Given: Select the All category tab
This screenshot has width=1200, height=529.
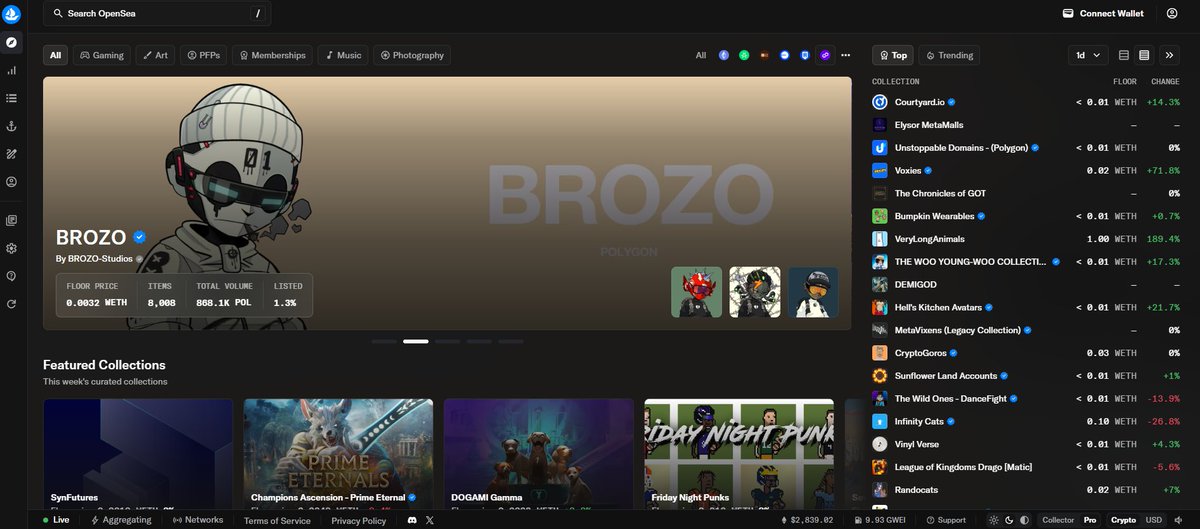Looking at the screenshot, I should pyautogui.click(x=55, y=55).
